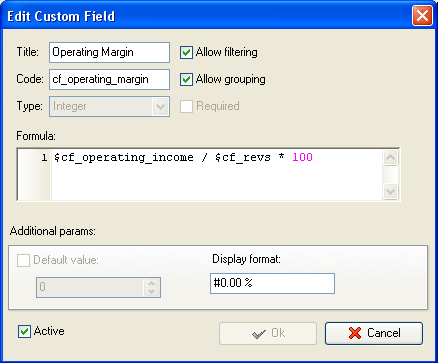Click the Required checkbox
This screenshot has height=363, width=438.
[x=186, y=106]
